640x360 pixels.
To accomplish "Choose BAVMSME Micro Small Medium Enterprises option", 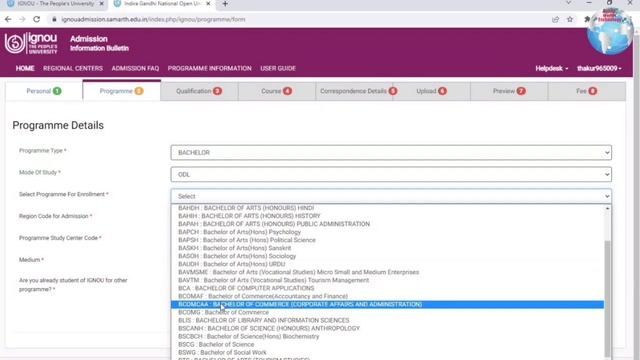I will coord(387,272).
